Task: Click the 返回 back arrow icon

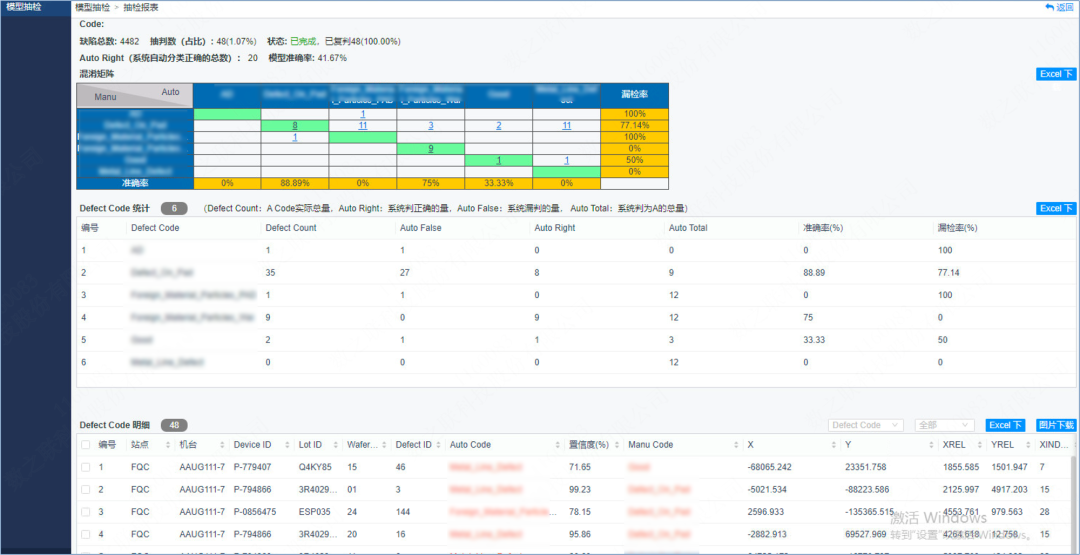Action: tap(1050, 8)
